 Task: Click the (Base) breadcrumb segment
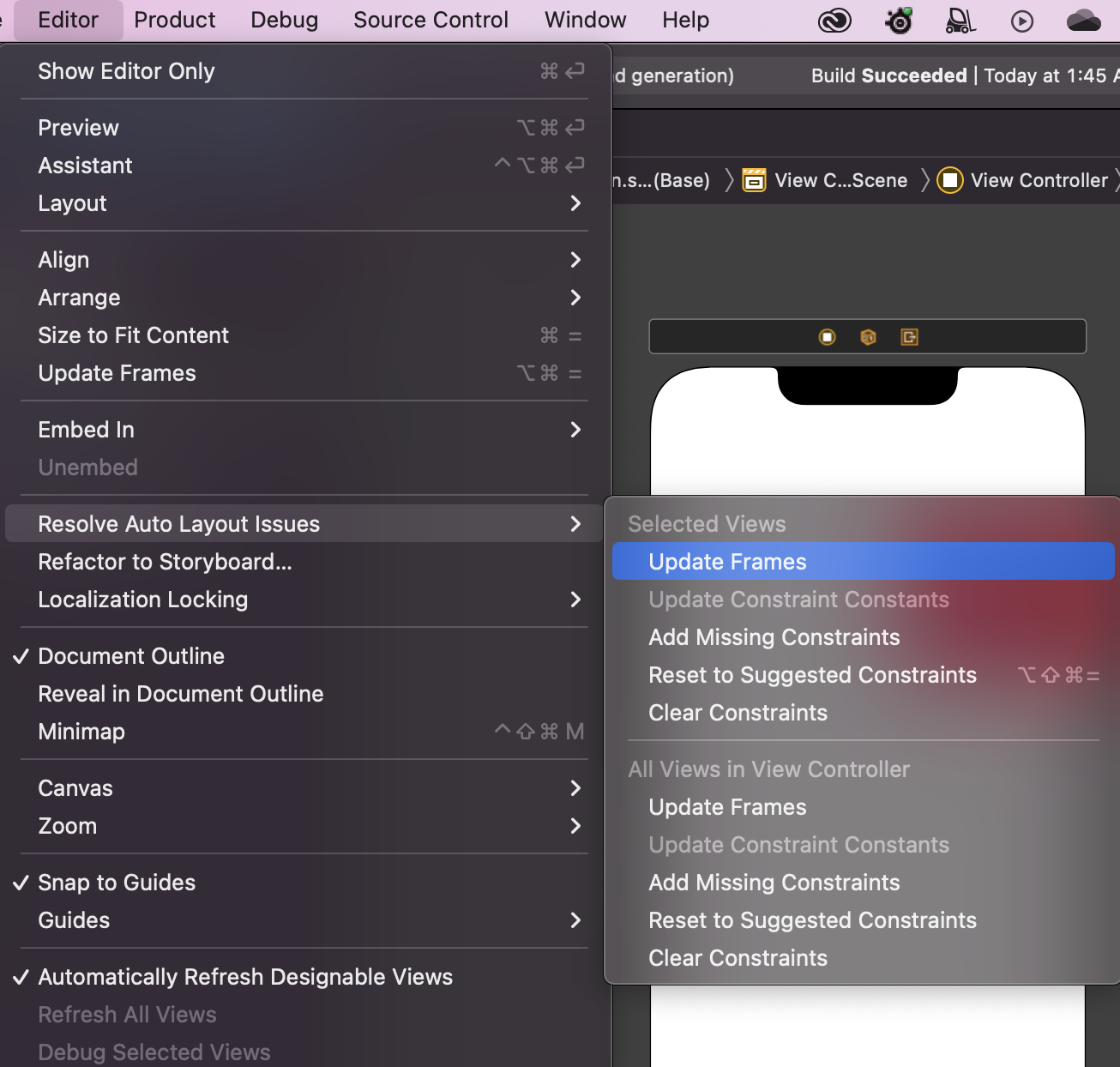point(661,180)
